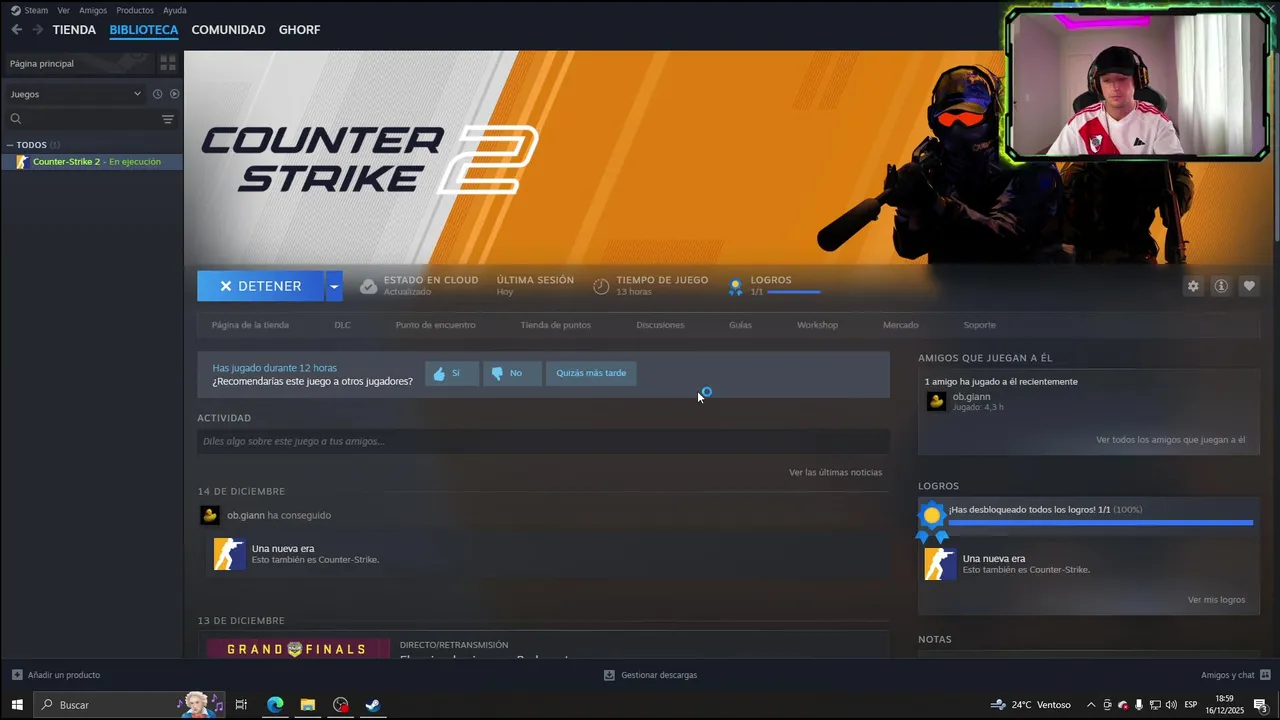Image resolution: width=1280 pixels, height=720 pixels.
Task: Open Guías tab
Action: [x=740, y=325]
